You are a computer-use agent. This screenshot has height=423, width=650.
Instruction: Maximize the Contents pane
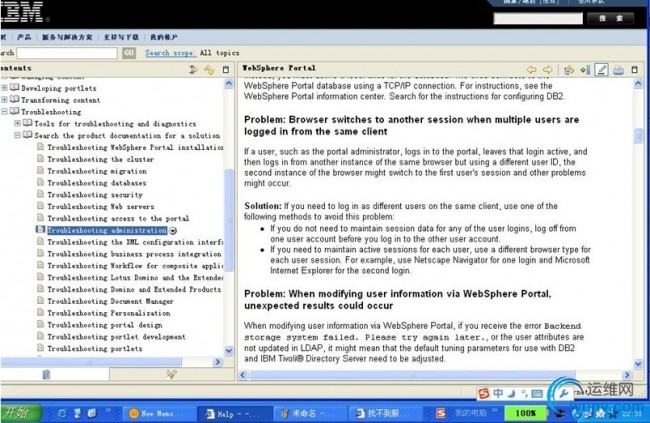click(x=226, y=70)
